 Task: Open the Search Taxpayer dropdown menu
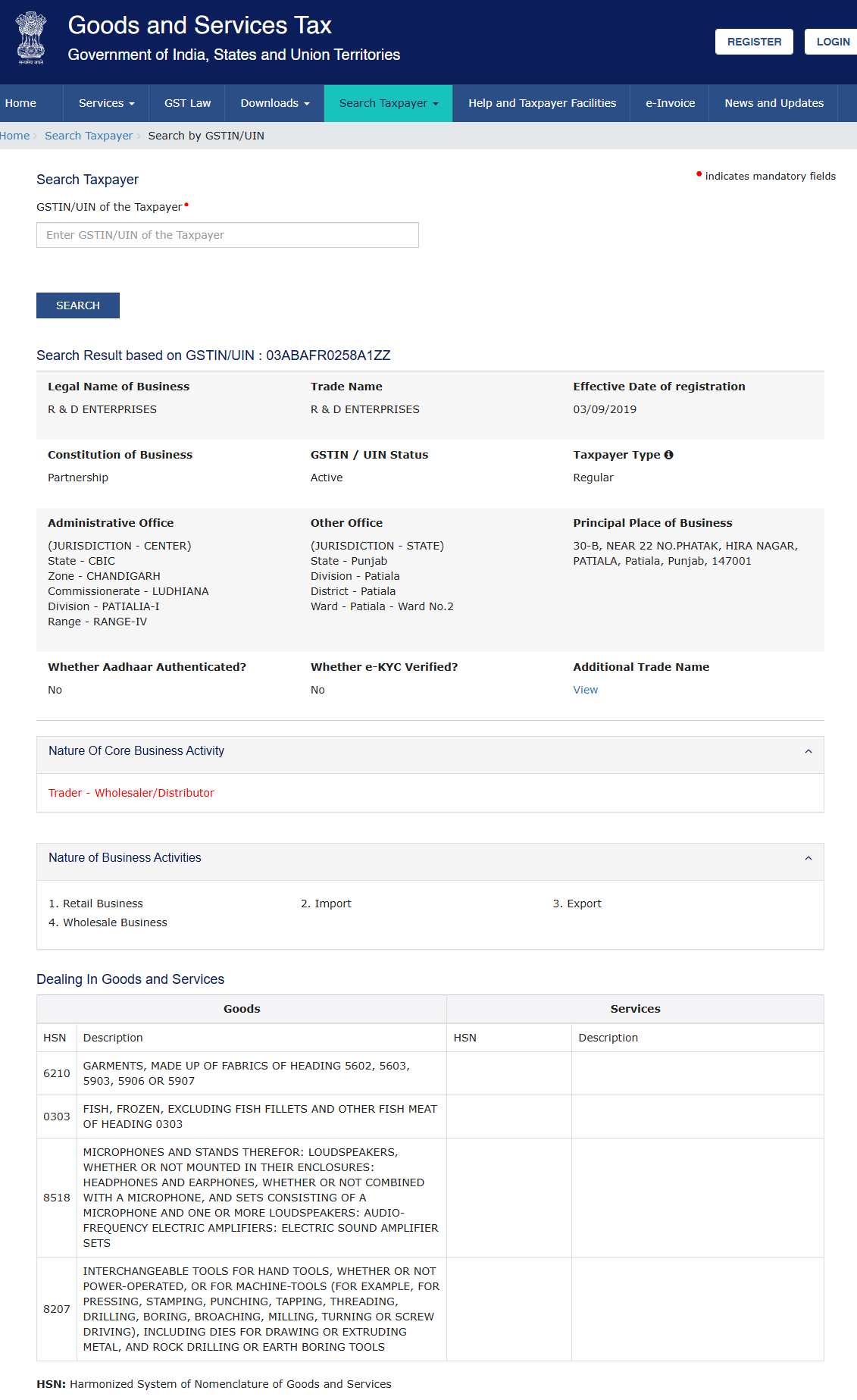click(389, 103)
